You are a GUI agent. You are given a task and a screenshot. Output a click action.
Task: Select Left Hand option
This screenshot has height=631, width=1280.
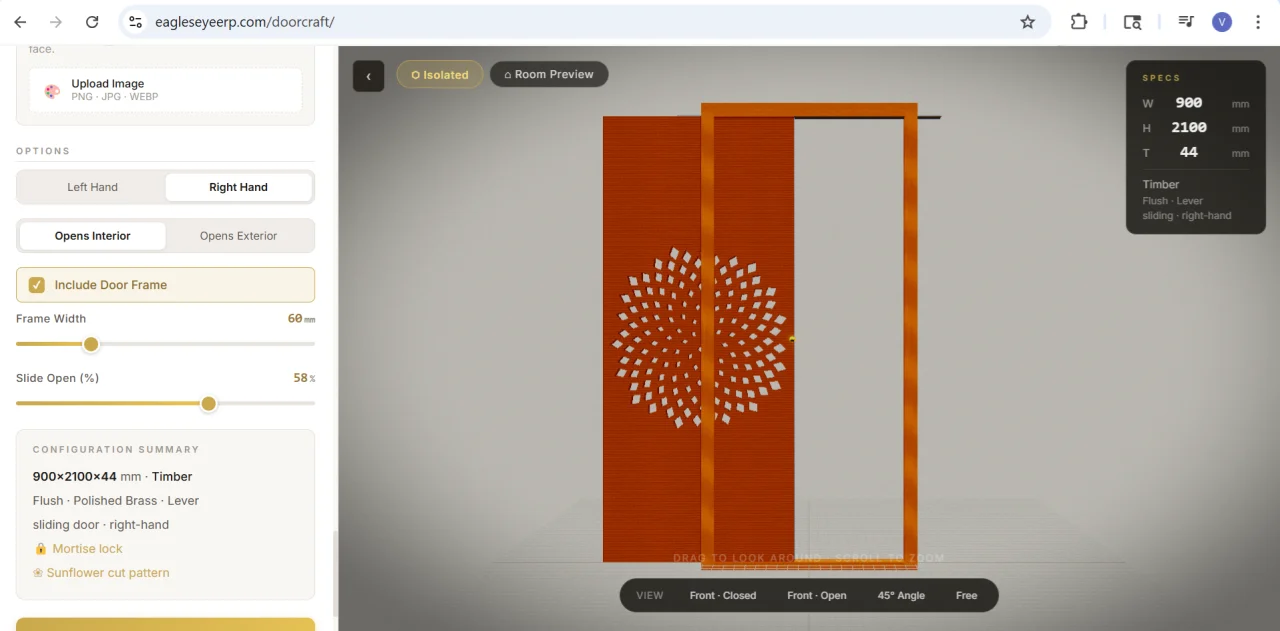[92, 187]
